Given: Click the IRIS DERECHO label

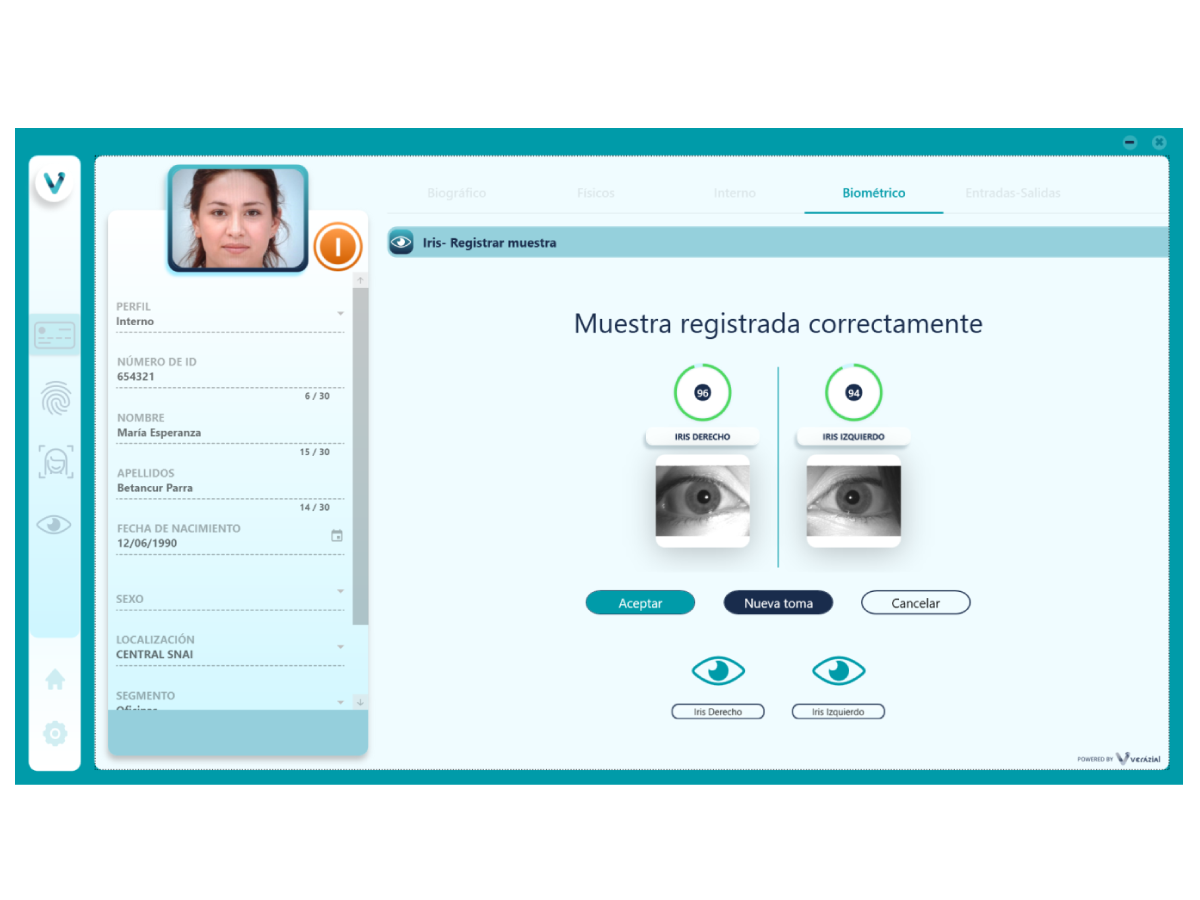Looking at the screenshot, I should pos(702,437).
